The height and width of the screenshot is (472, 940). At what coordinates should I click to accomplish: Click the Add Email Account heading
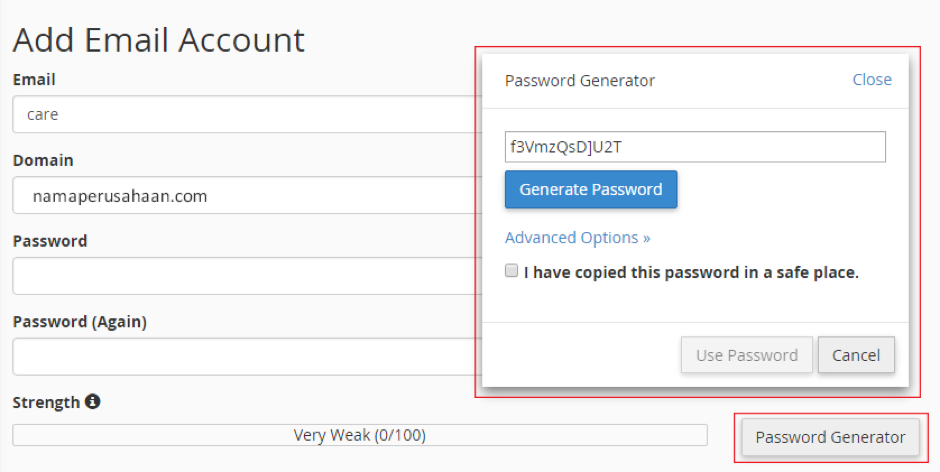[x=158, y=40]
